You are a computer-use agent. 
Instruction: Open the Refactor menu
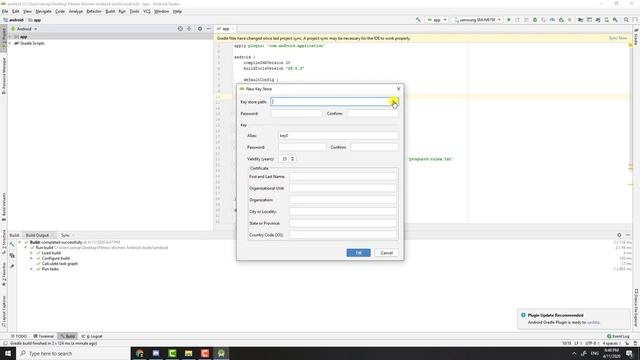[x=94, y=11]
